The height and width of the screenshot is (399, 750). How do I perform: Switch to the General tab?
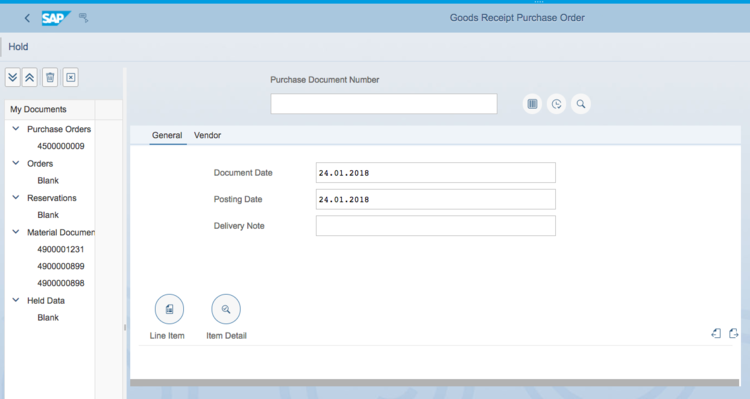(167, 135)
